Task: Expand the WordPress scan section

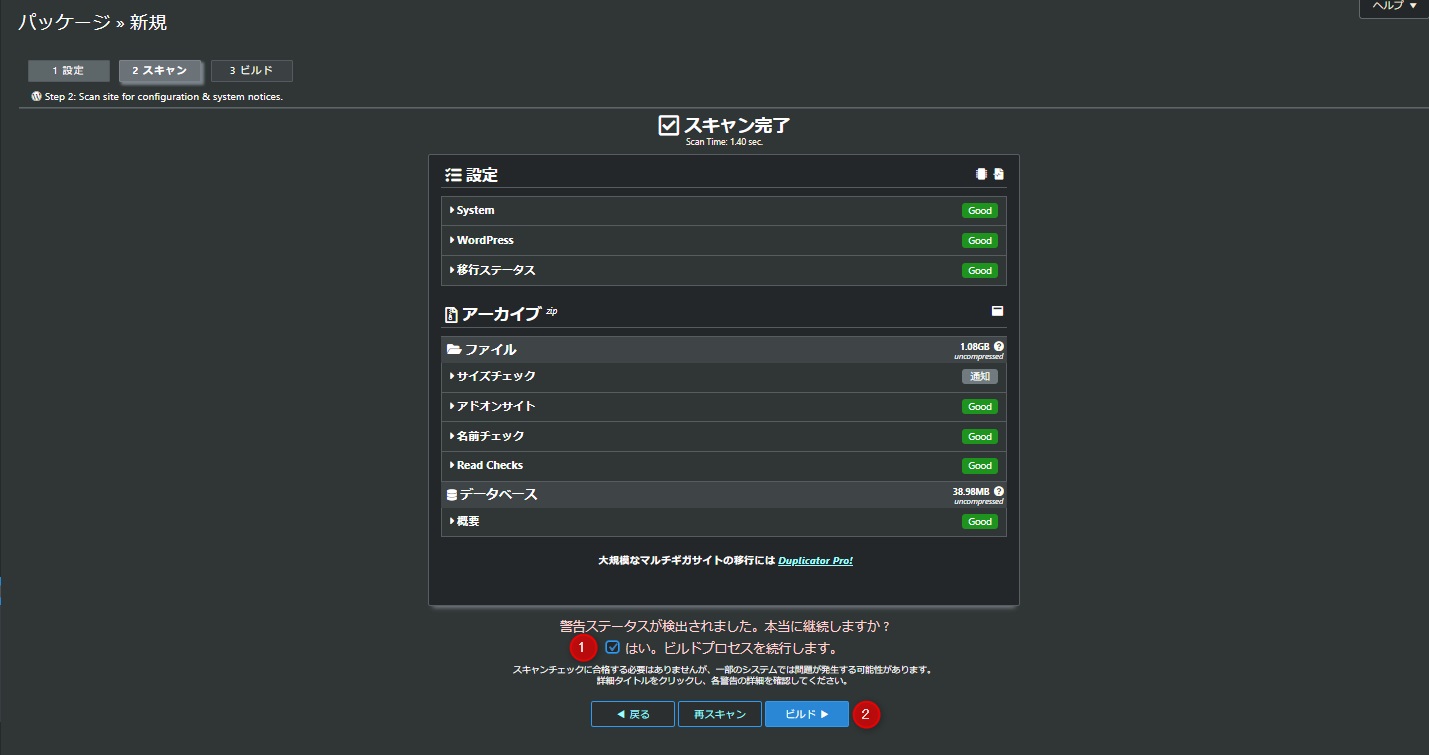Action: [485, 241]
